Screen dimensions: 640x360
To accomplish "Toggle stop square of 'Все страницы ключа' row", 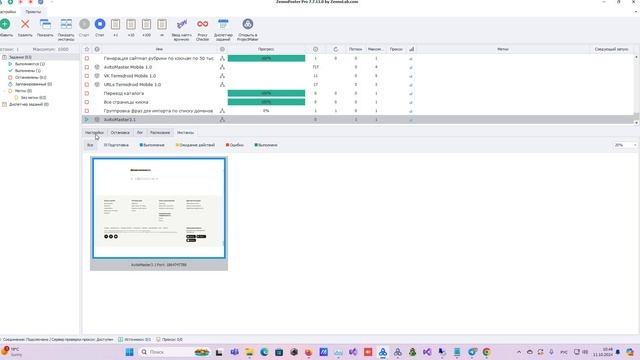I will 87,102.
